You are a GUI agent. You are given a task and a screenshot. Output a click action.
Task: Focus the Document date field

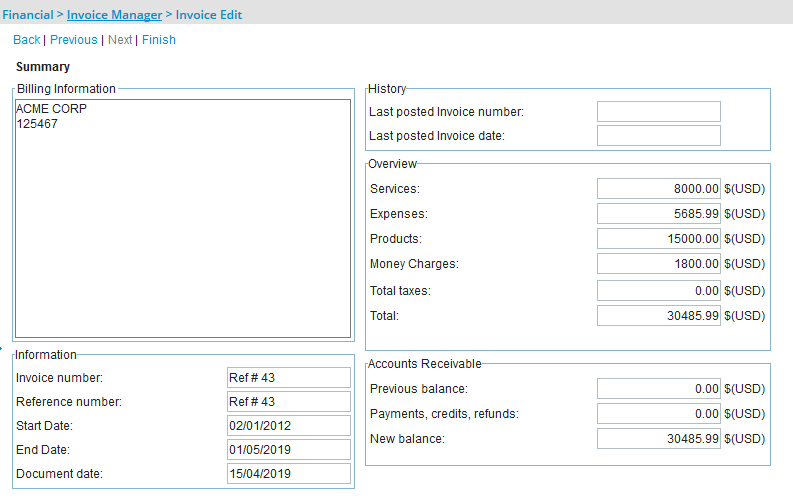[x=289, y=474]
